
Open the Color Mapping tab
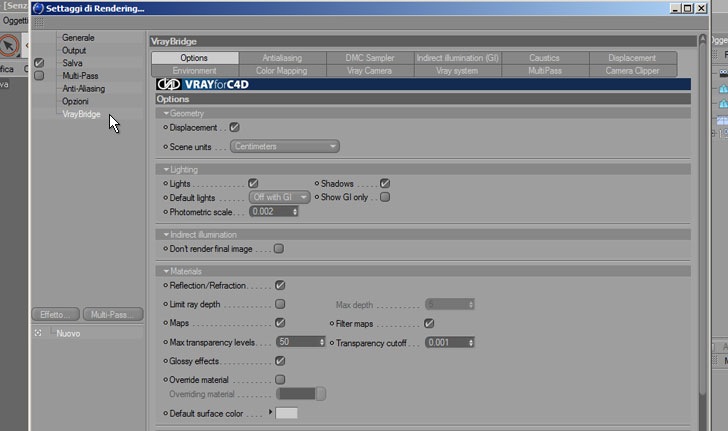point(282,71)
